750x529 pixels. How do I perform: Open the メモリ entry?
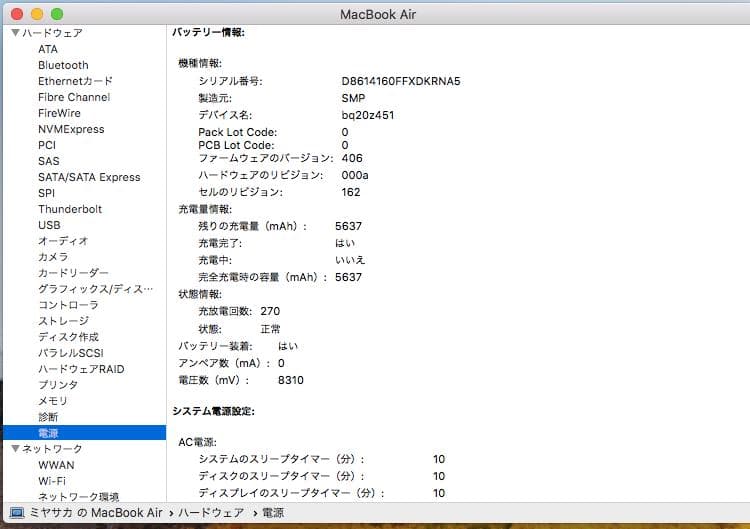click(x=53, y=401)
